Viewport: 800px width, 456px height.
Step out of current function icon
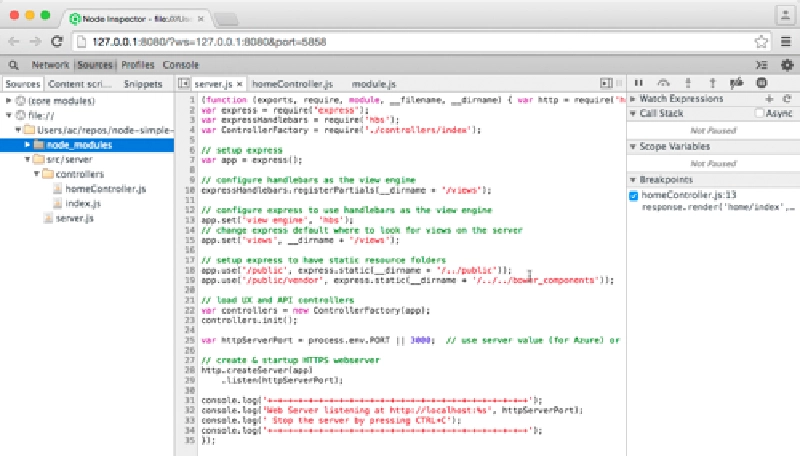point(712,83)
